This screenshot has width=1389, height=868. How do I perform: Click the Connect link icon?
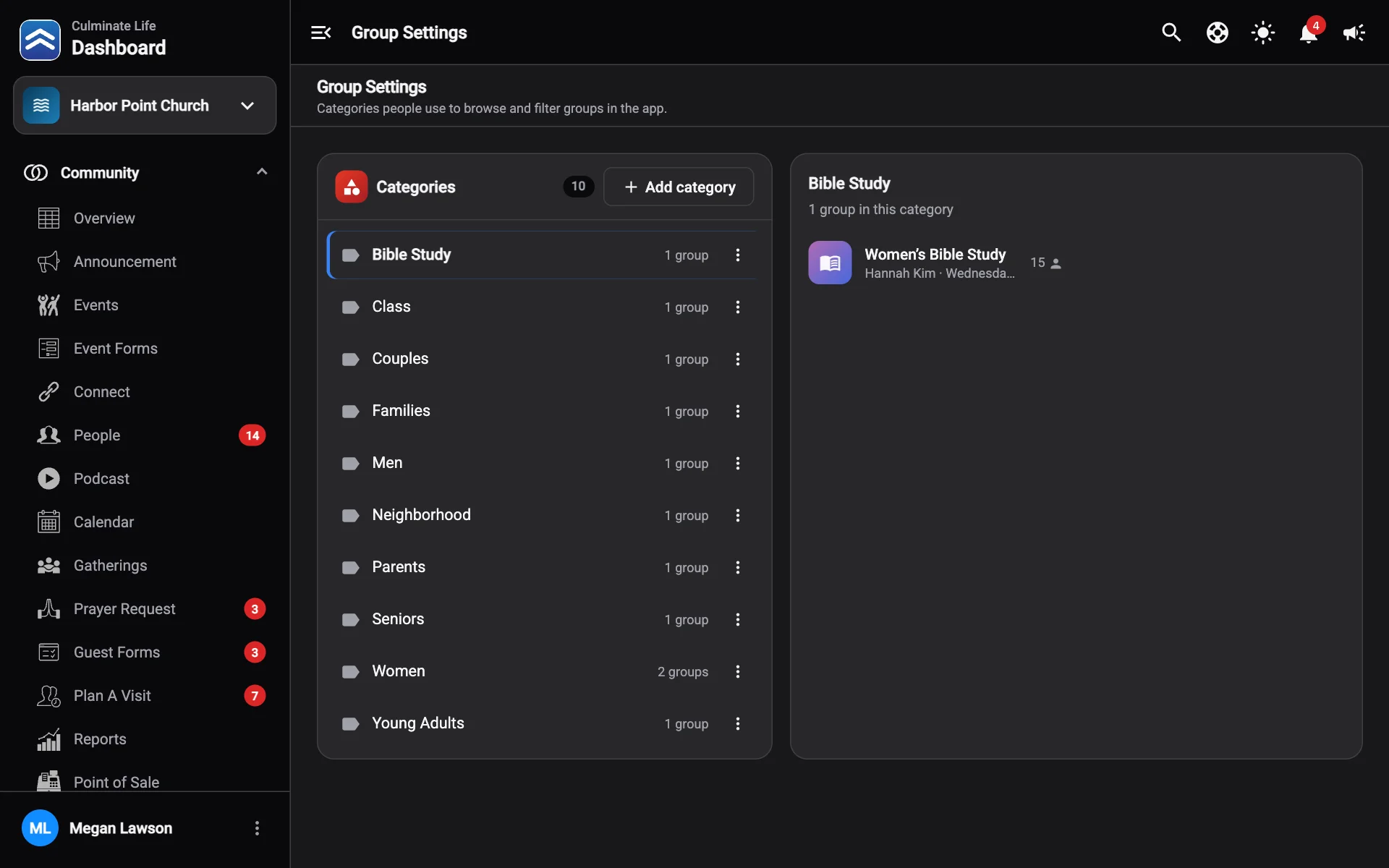48,392
